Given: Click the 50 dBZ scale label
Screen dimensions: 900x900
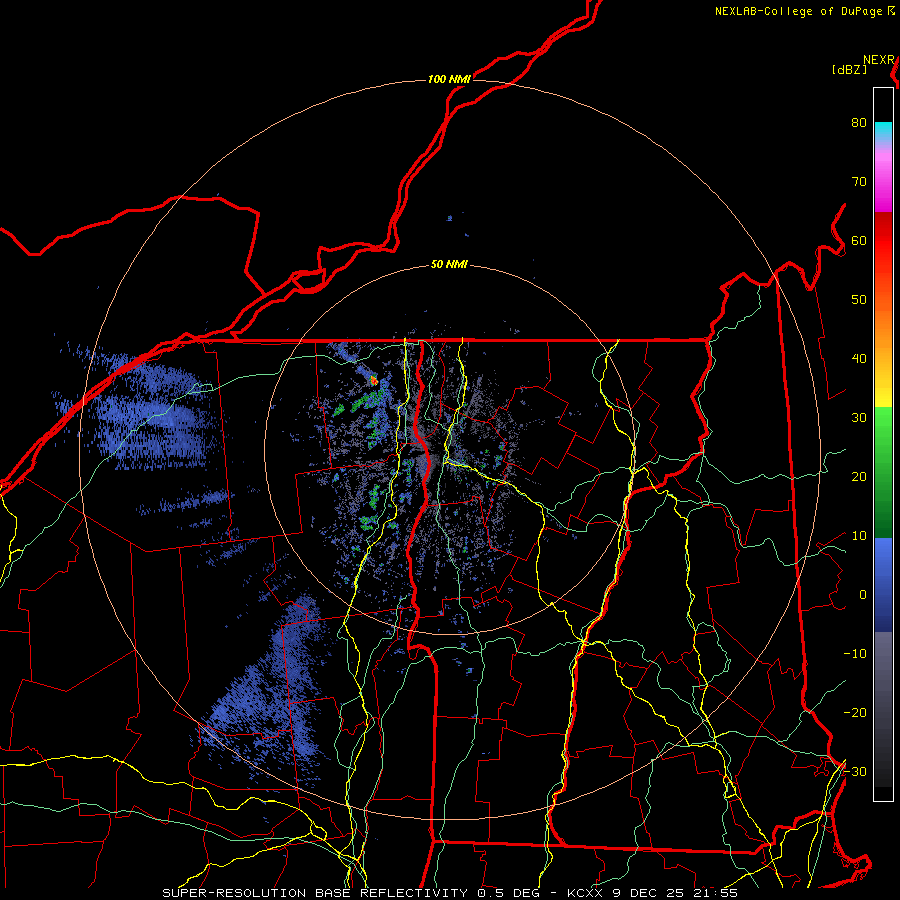Looking at the screenshot, I should [859, 300].
